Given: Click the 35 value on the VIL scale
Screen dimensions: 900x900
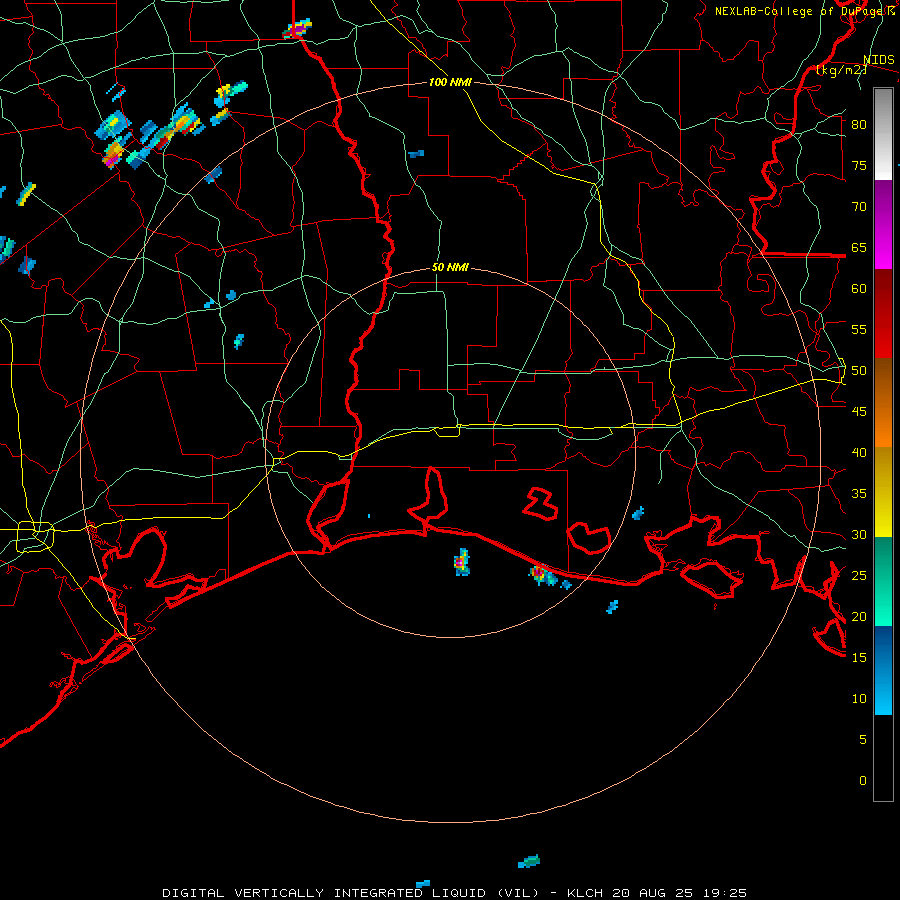Looking at the screenshot, I should pyautogui.click(x=859, y=494).
